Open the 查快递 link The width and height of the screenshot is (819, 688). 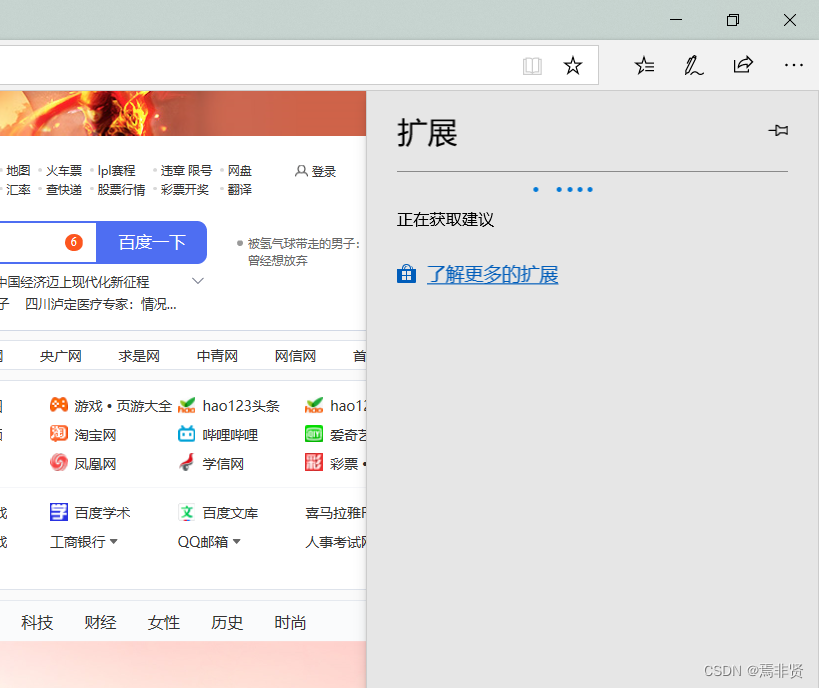(64, 190)
